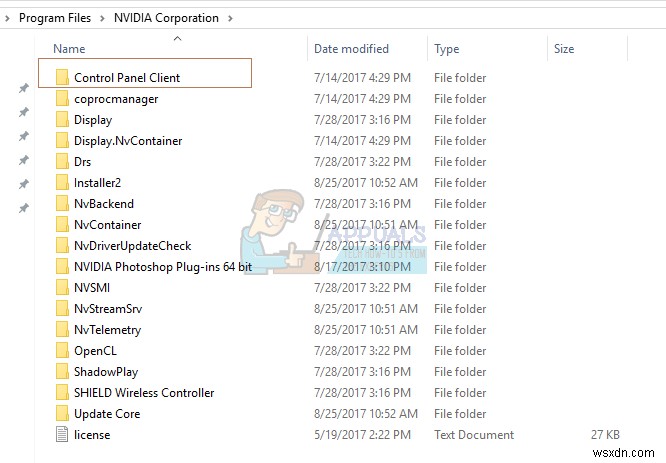Click the 5/19/2017 2:22 PM date cell
Screen dimensions: 666x463
point(362,435)
